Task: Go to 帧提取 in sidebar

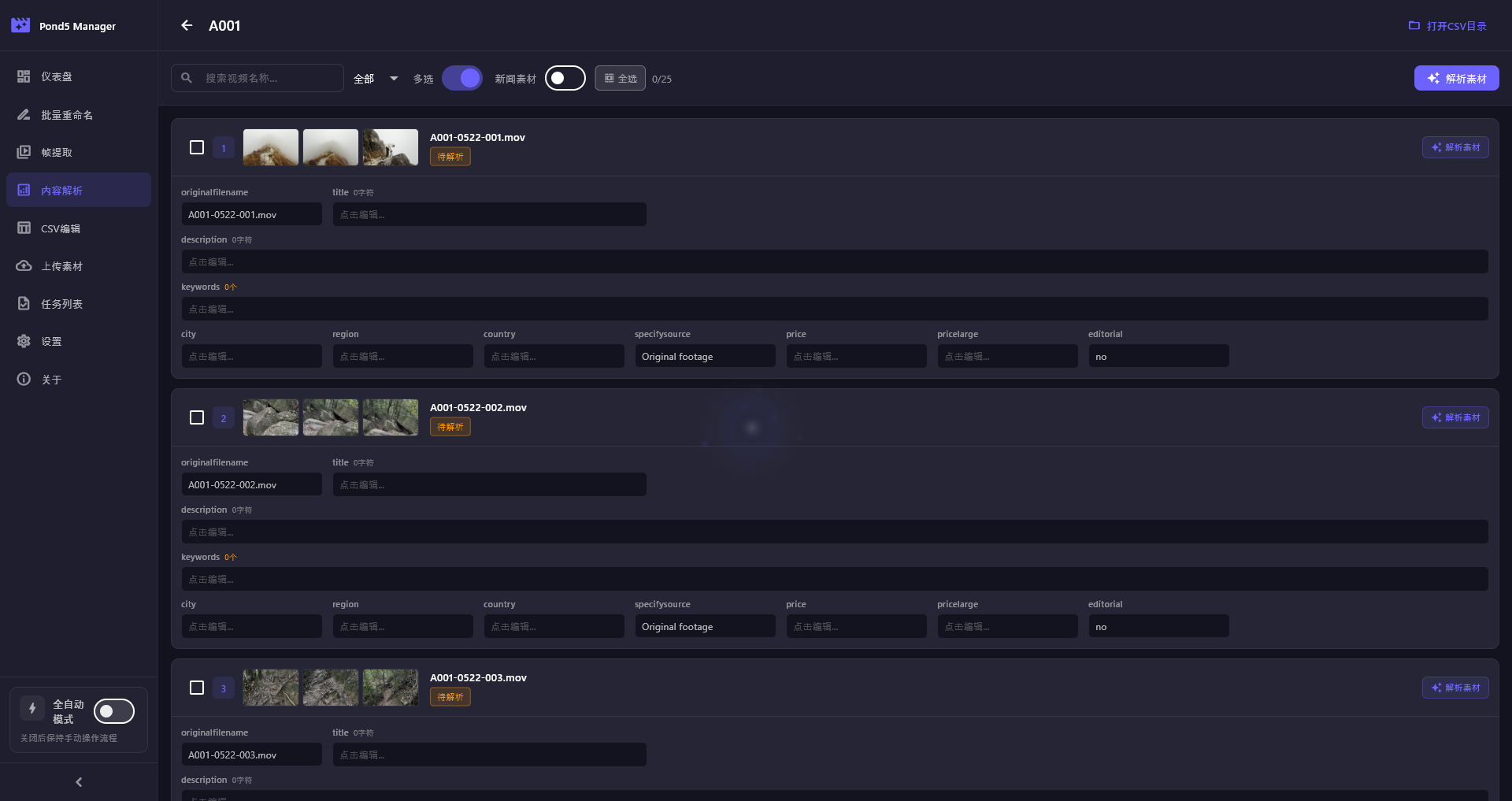Action: [x=79, y=152]
